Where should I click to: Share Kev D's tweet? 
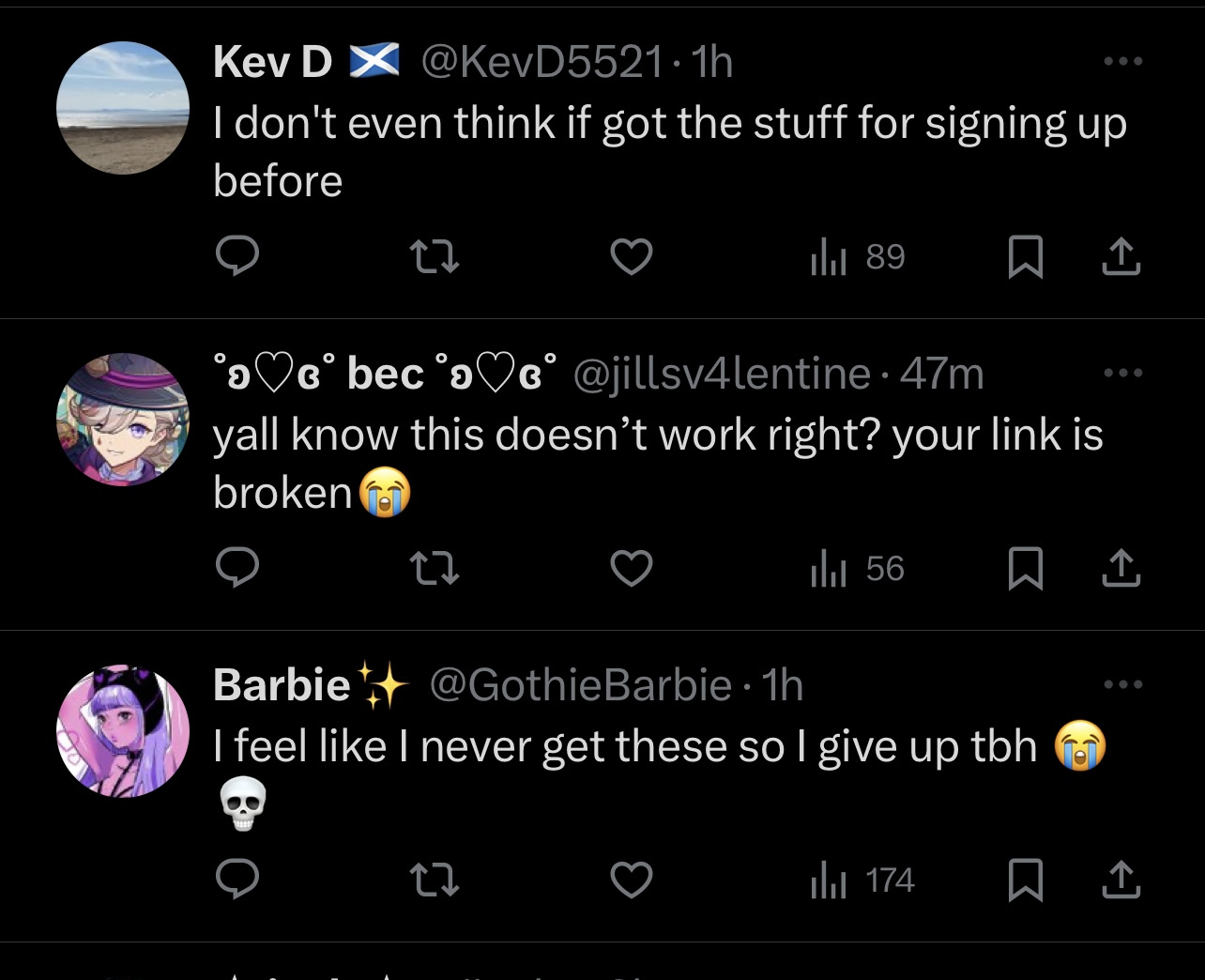1121,256
